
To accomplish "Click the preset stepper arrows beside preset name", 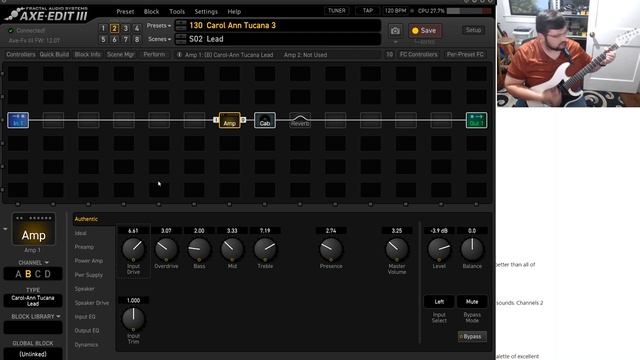I will pyautogui.click(x=181, y=25).
